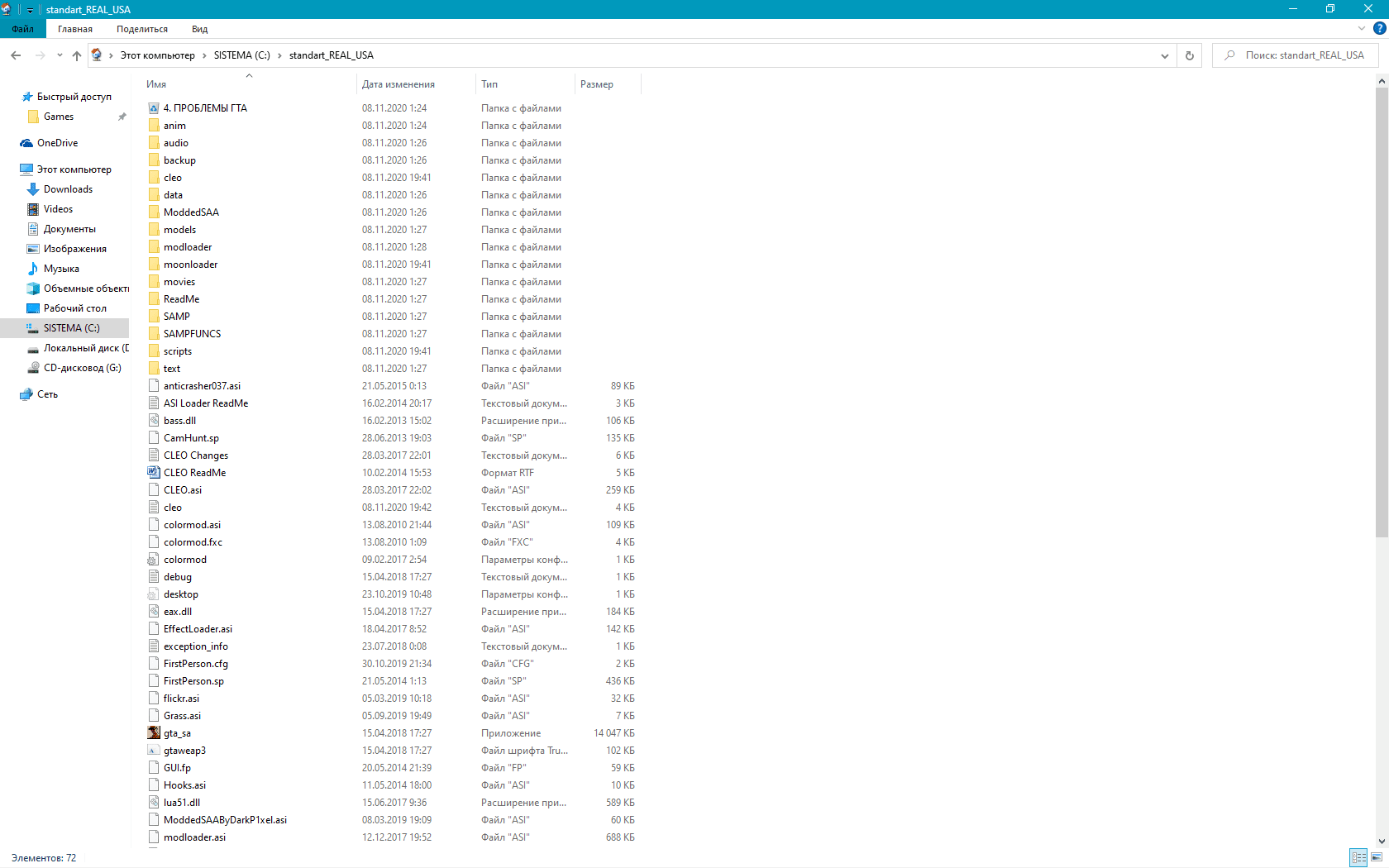Sort files by Дата изменения column
This screenshot has height=868, width=1389.
[x=399, y=84]
